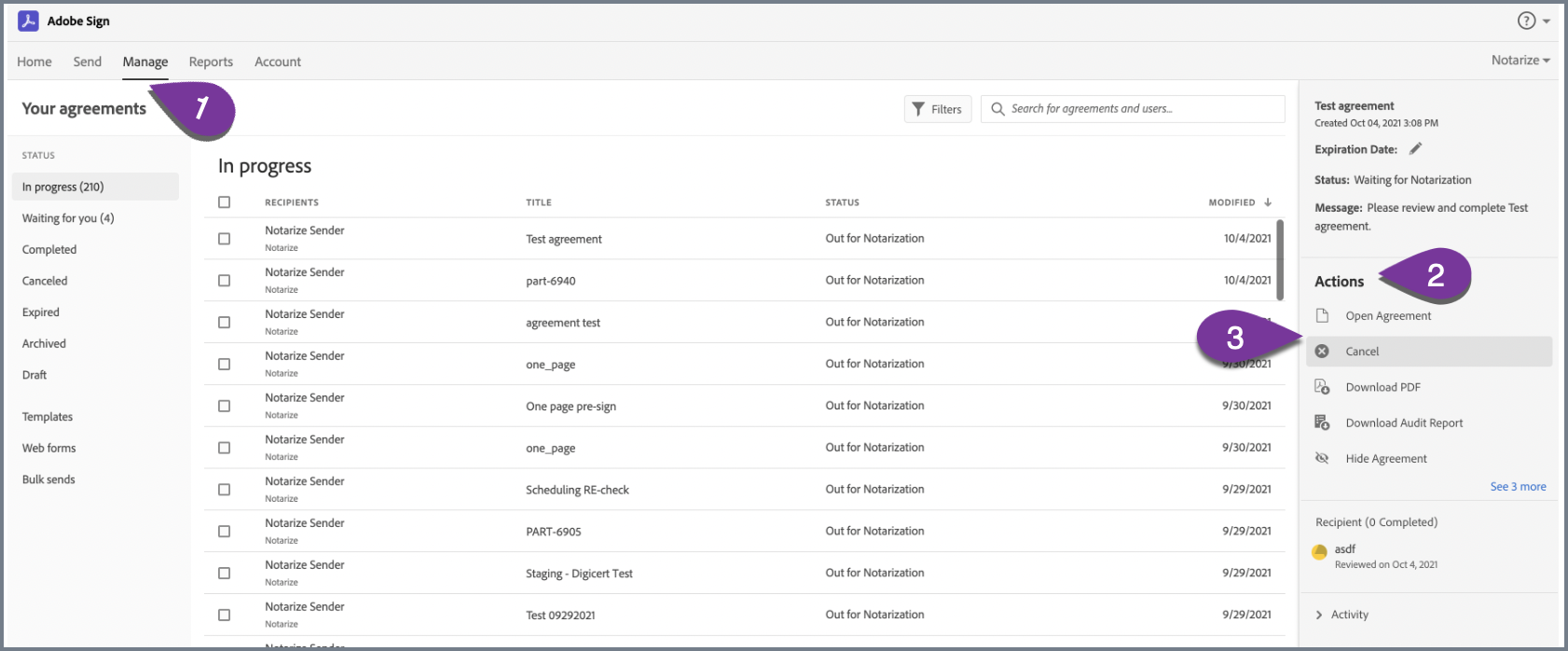This screenshot has width=1568, height=651.
Task: Click the See 3 more link
Action: click(1518, 487)
